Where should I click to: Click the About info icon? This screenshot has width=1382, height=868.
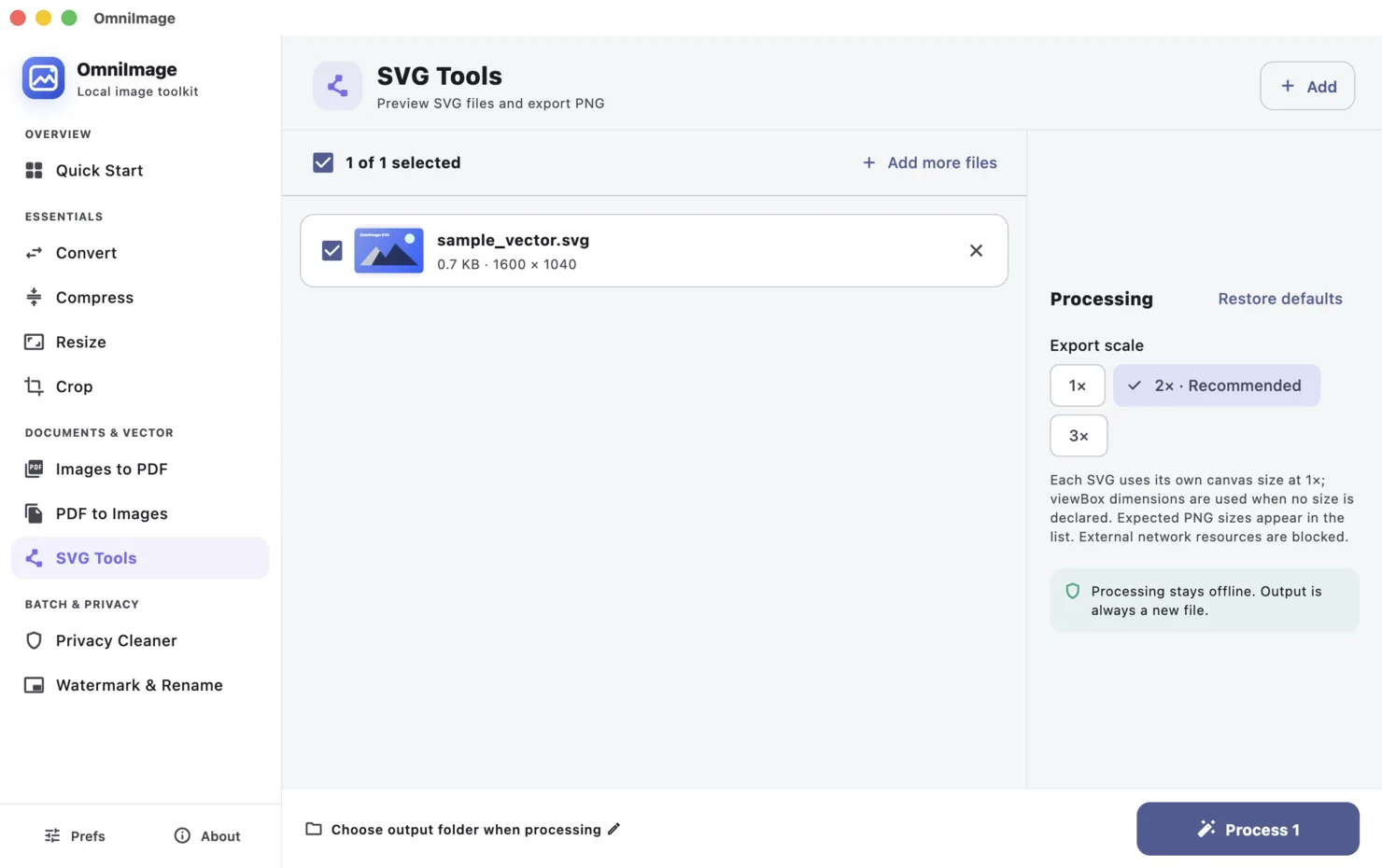click(x=182, y=835)
